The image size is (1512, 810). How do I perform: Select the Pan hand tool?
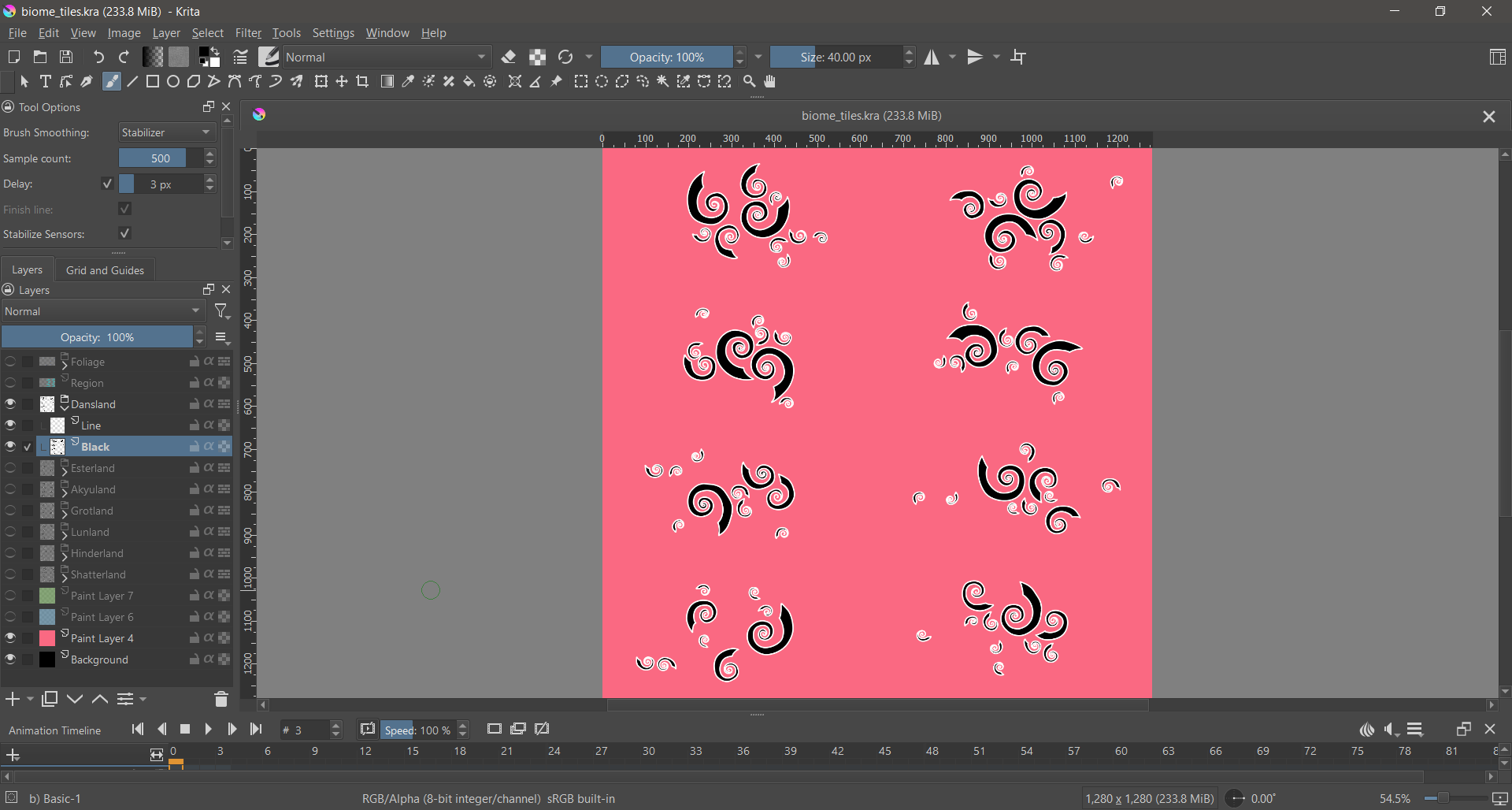(770, 81)
